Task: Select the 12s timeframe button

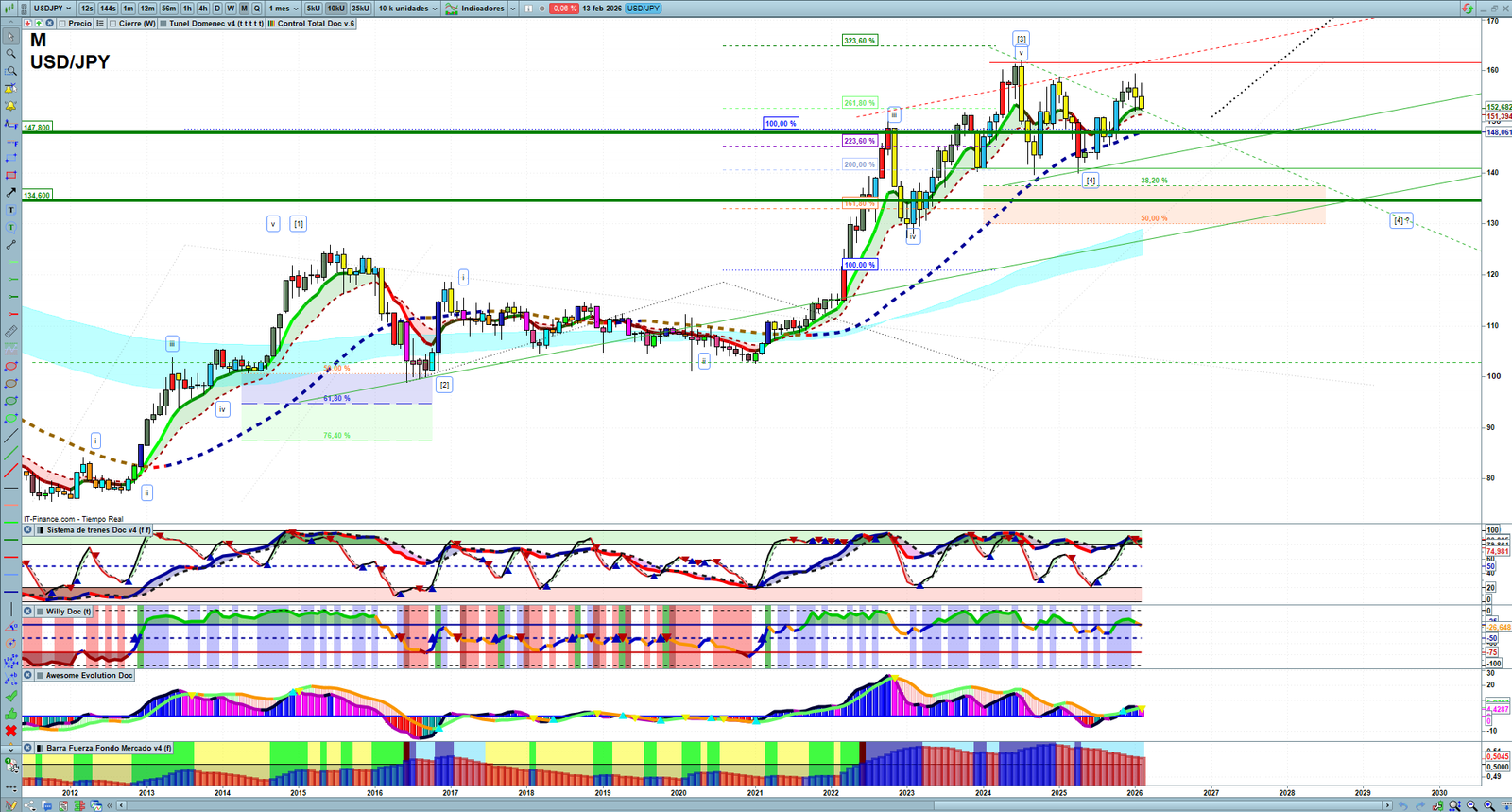Action: point(87,9)
